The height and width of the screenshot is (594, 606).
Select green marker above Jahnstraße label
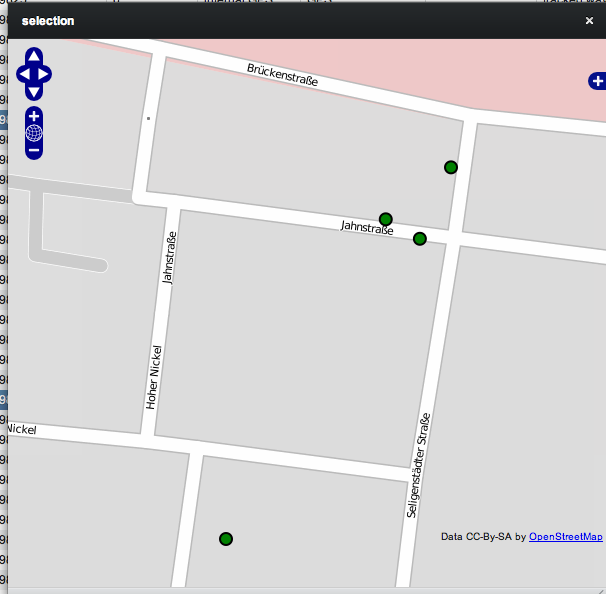tap(386, 219)
